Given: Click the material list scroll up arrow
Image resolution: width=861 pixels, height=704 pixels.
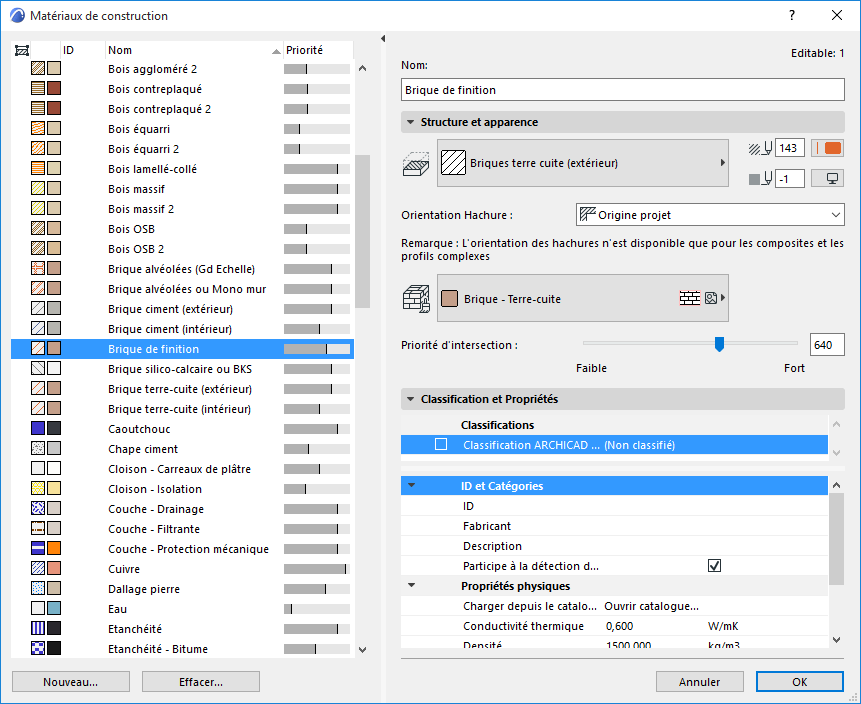Looking at the screenshot, I should click(x=362, y=69).
